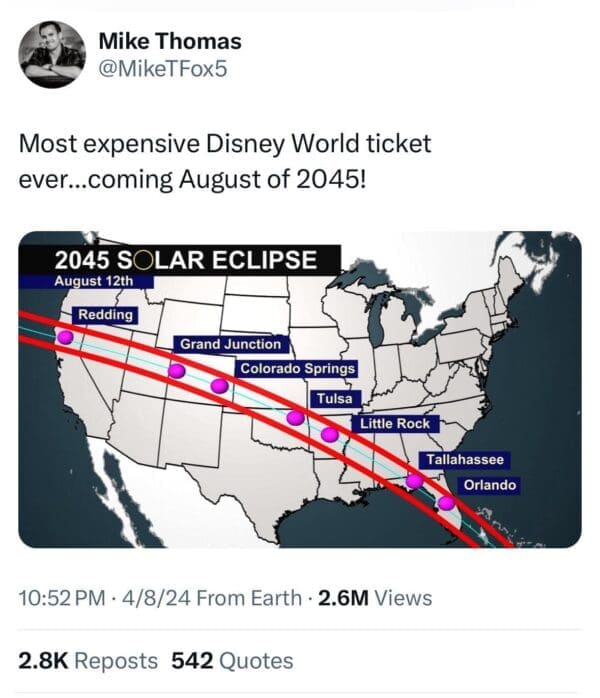Click the August 12th date banner
The image size is (600, 698).
click(93, 281)
